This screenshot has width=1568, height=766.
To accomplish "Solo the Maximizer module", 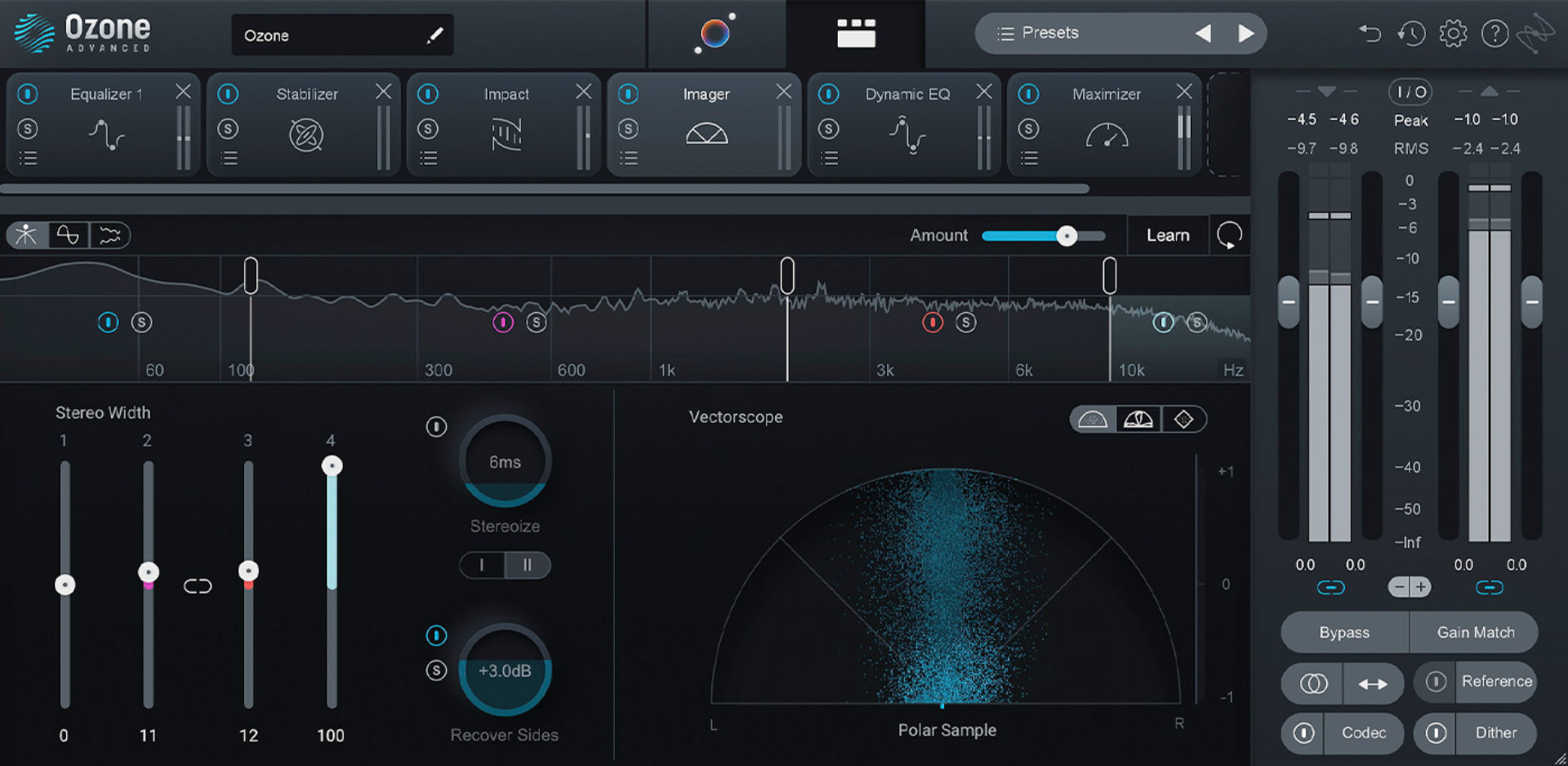I will 1029,128.
